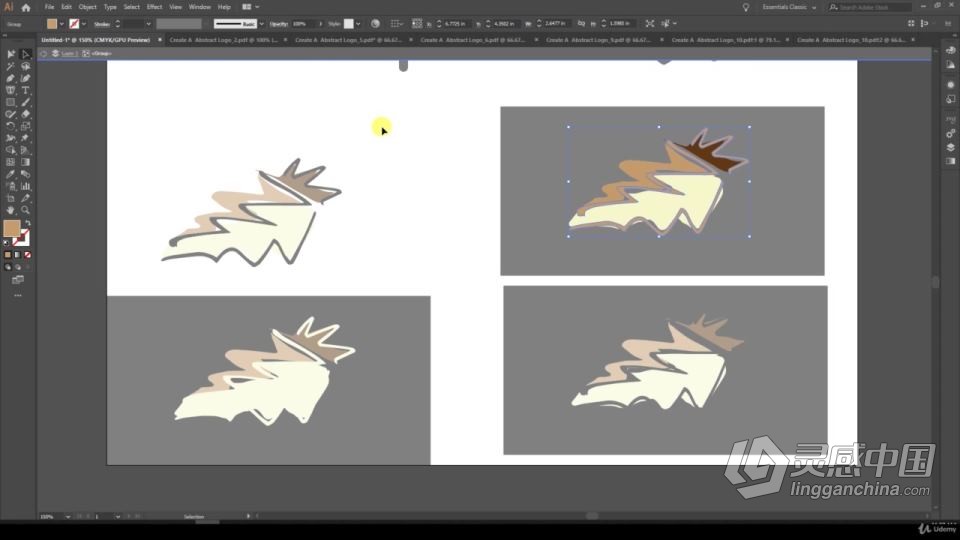Image resolution: width=960 pixels, height=540 pixels.
Task: Open the Layers panel icon in right dock
Action: point(950,148)
